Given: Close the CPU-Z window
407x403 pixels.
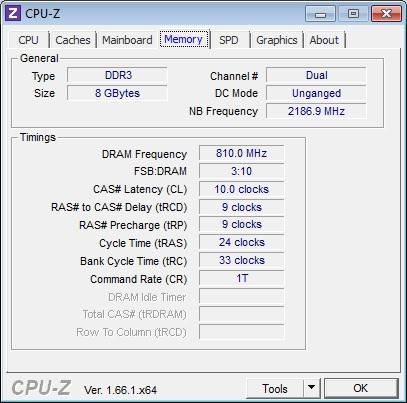Looking at the screenshot, I should coord(386,14).
